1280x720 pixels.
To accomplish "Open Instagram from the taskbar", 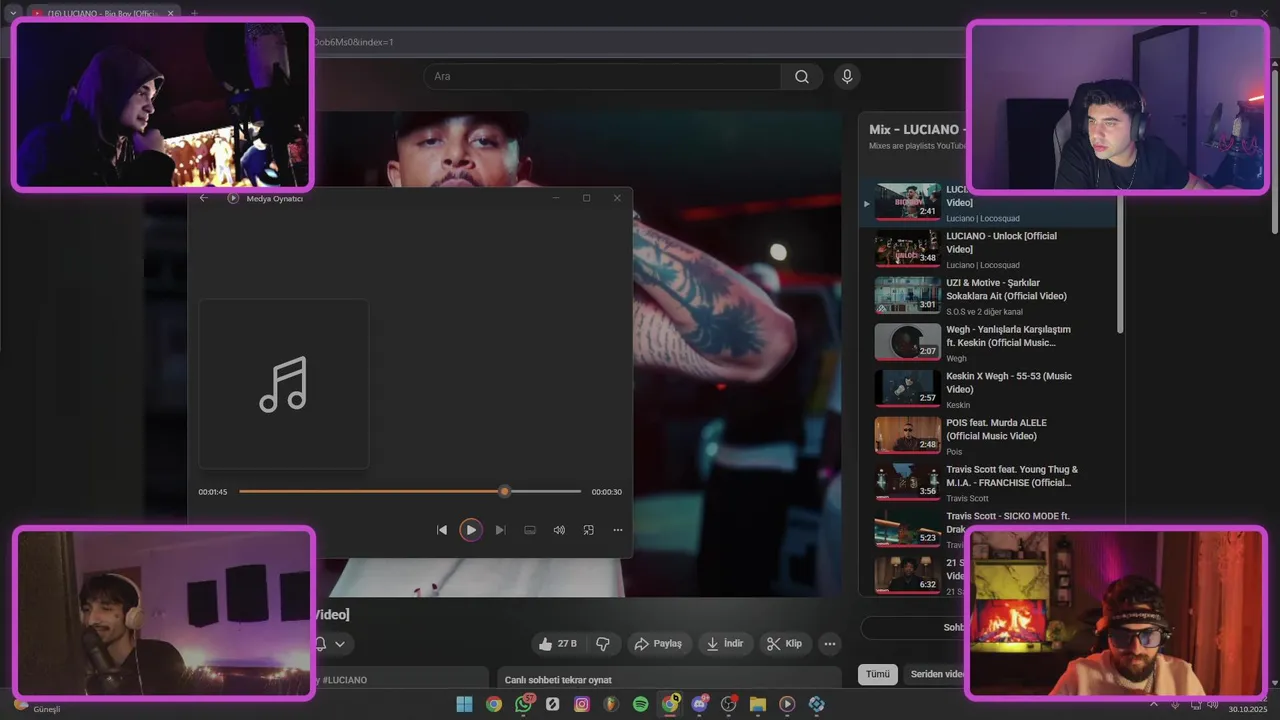I will 582,704.
